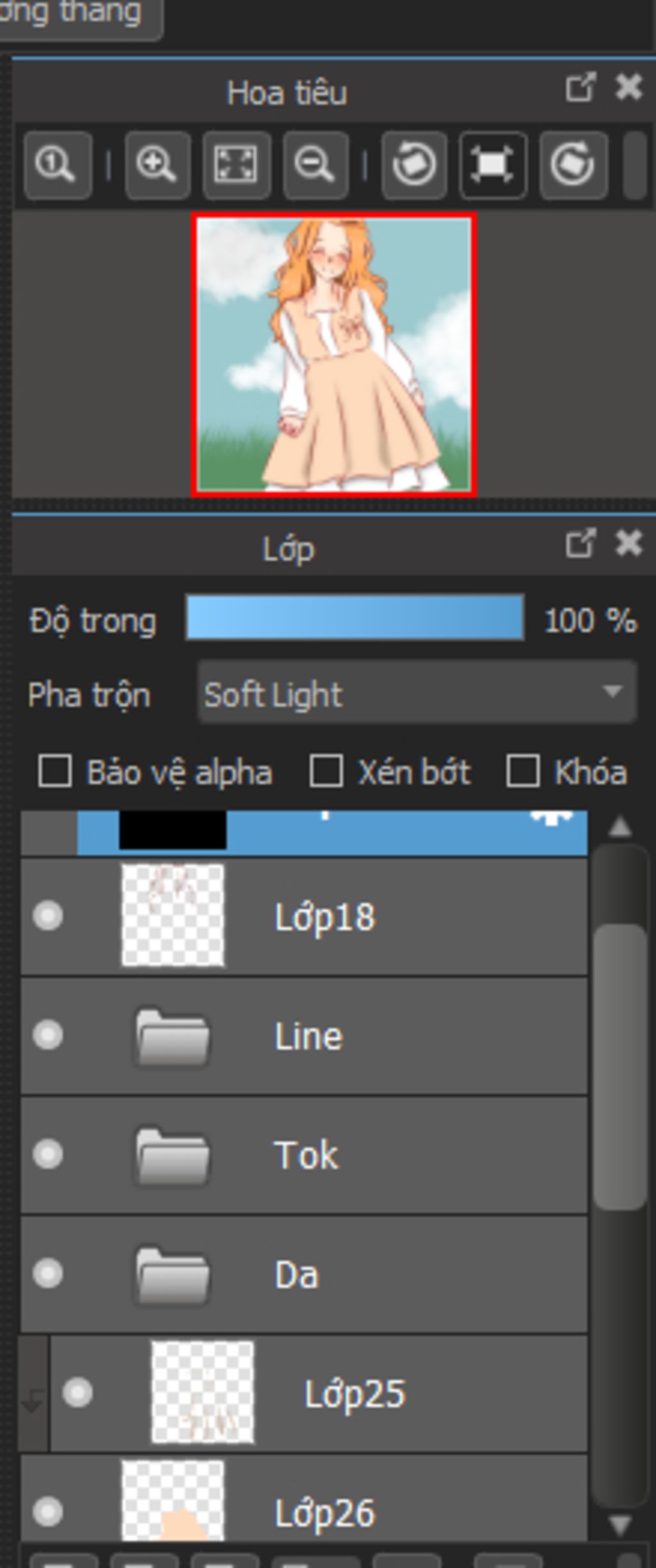Fit canvas to window view
Screen dimensions: 656x1568
(236, 165)
